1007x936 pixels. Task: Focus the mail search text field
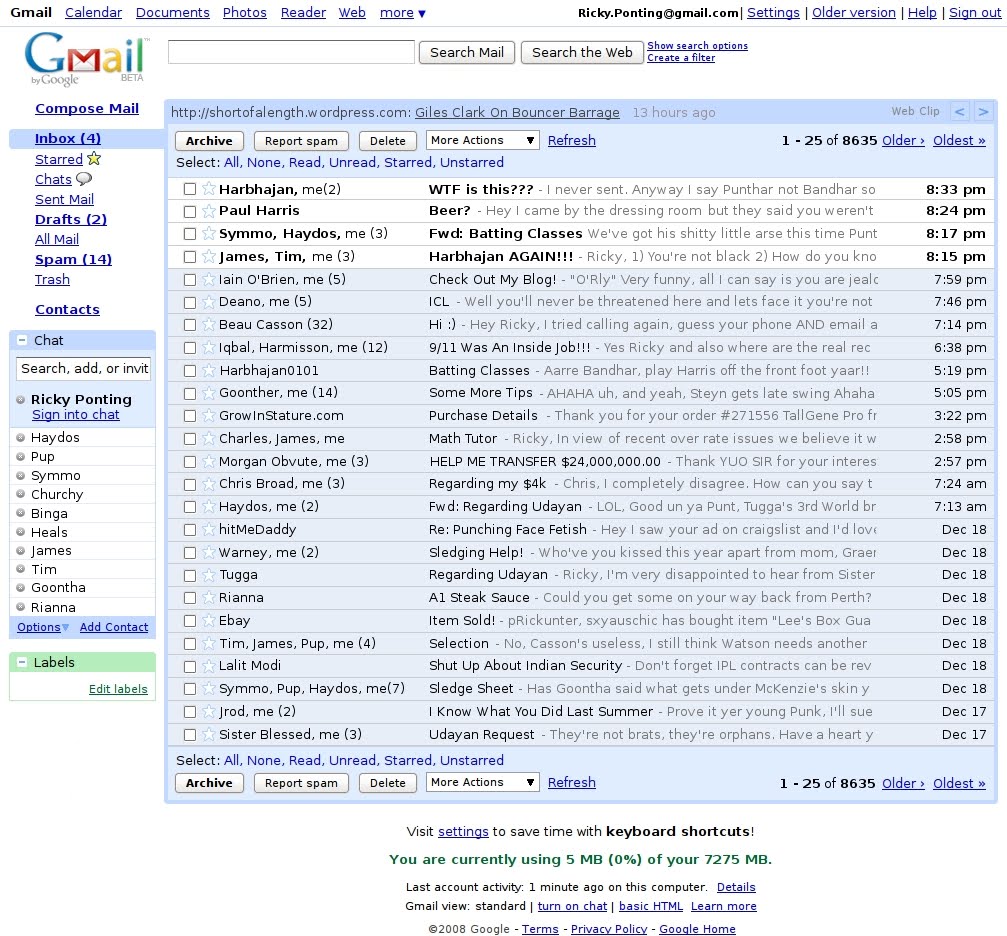pos(291,52)
